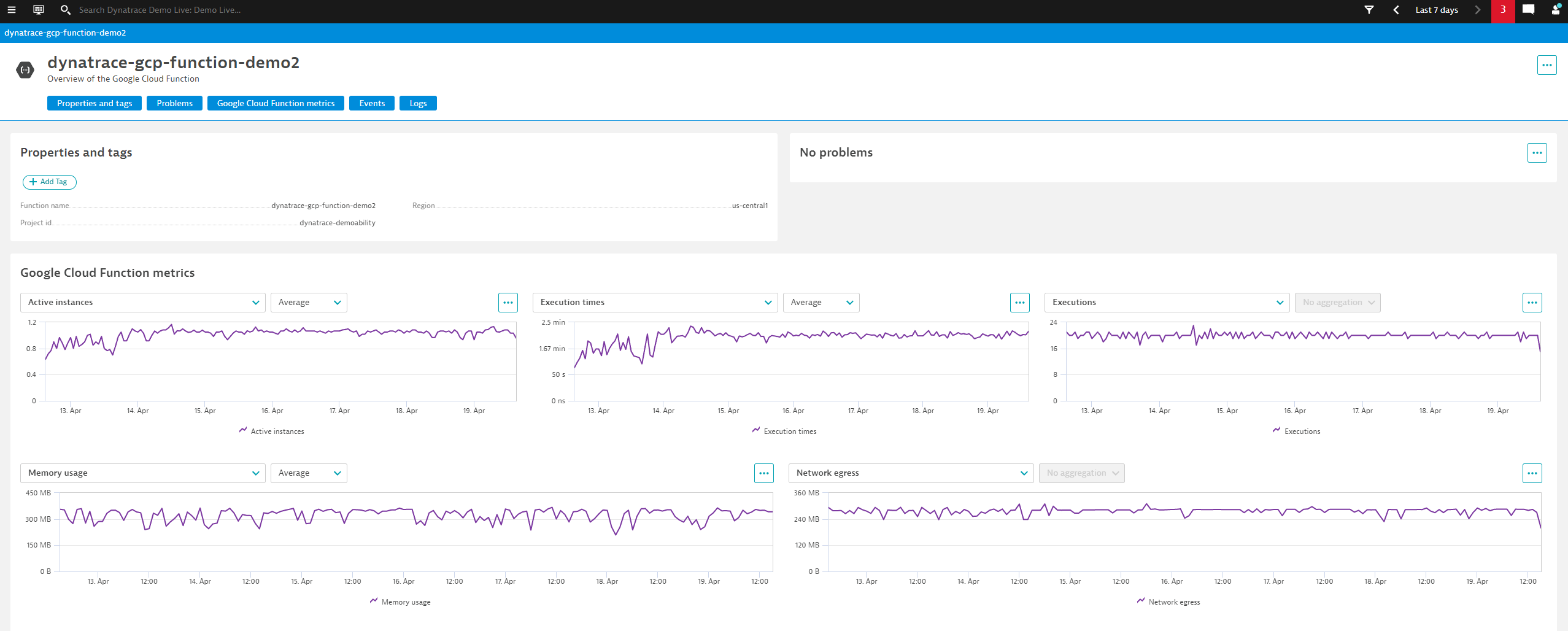This screenshot has height=631, width=1568.
Task: Click the next time frame arrow
Action: [1477, 10]
